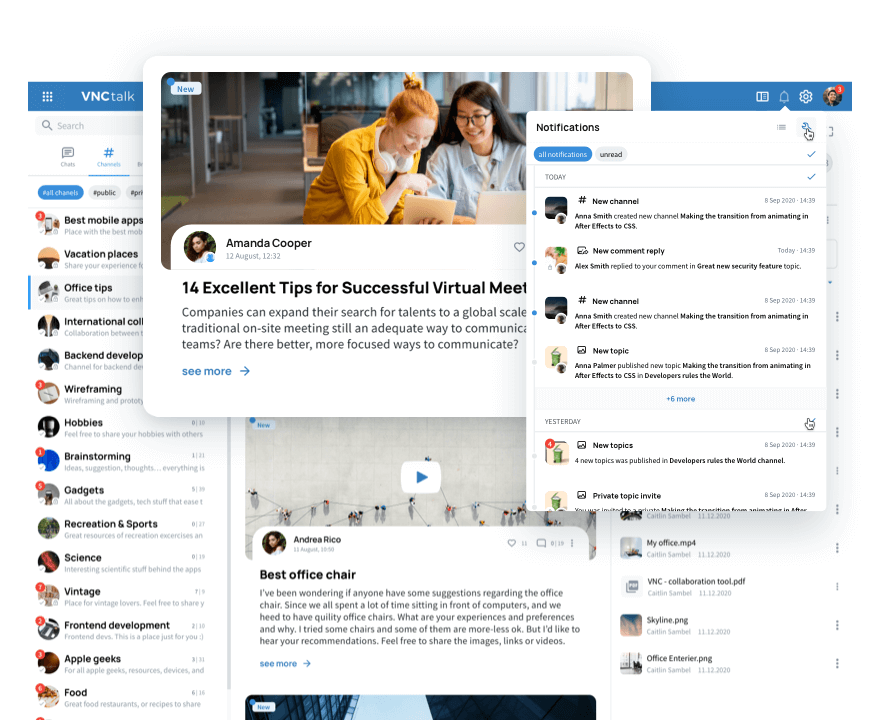Open the reading layout icon in header
The width and height of the screenshot is (881, 720).
tap(762, 97)
